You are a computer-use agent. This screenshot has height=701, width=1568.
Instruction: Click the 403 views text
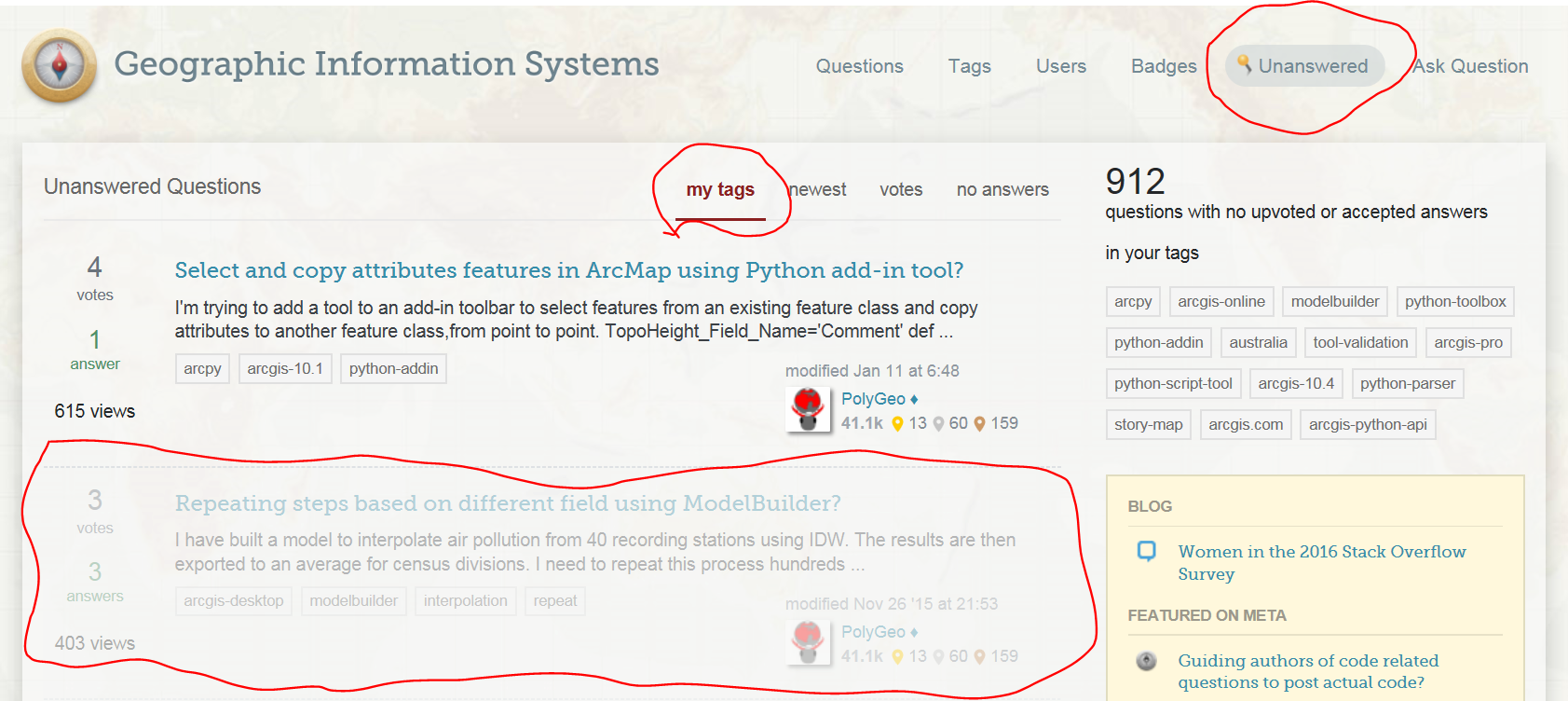[95, 643]
